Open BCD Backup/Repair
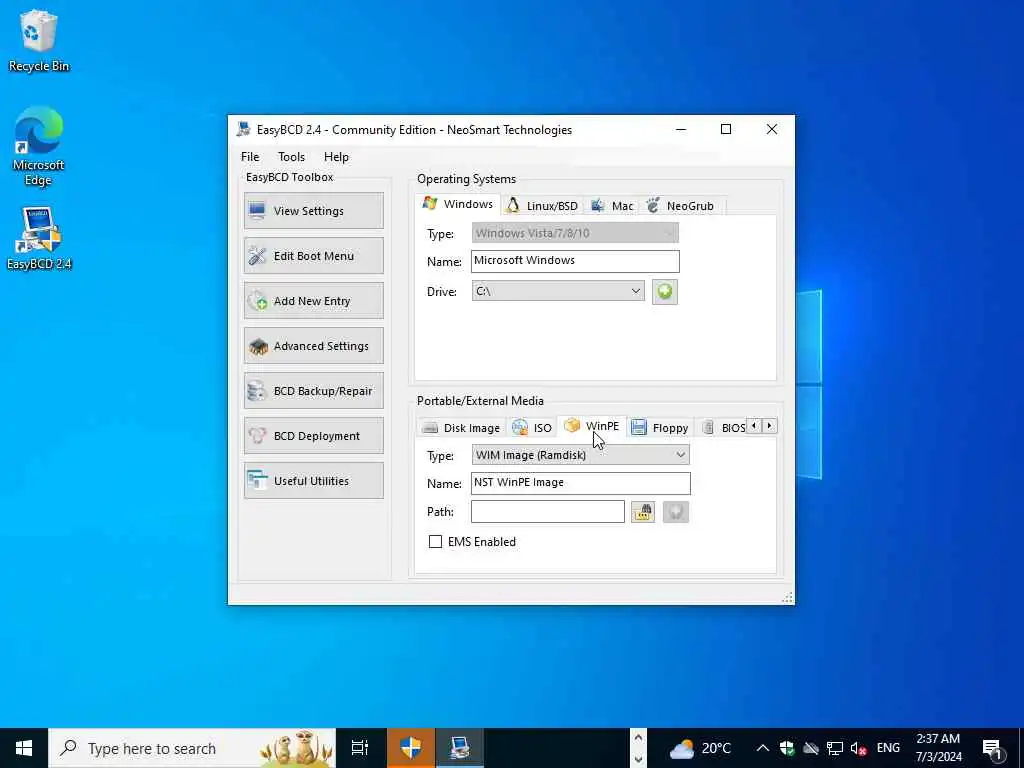 313,391
